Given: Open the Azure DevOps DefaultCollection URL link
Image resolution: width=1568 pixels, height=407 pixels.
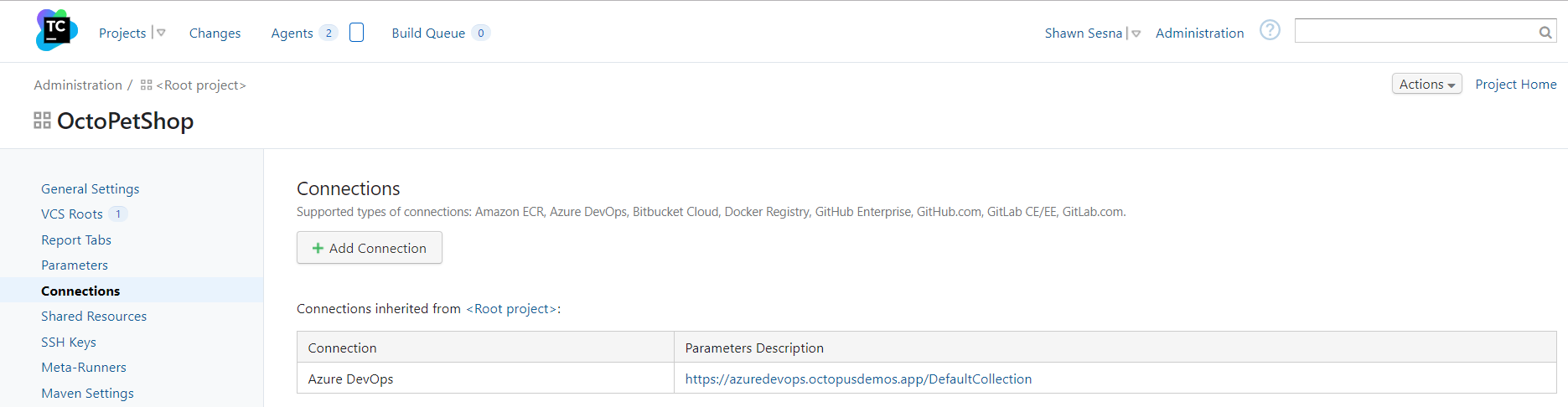Looking at the screenshot, I should [x=858, y=379].
